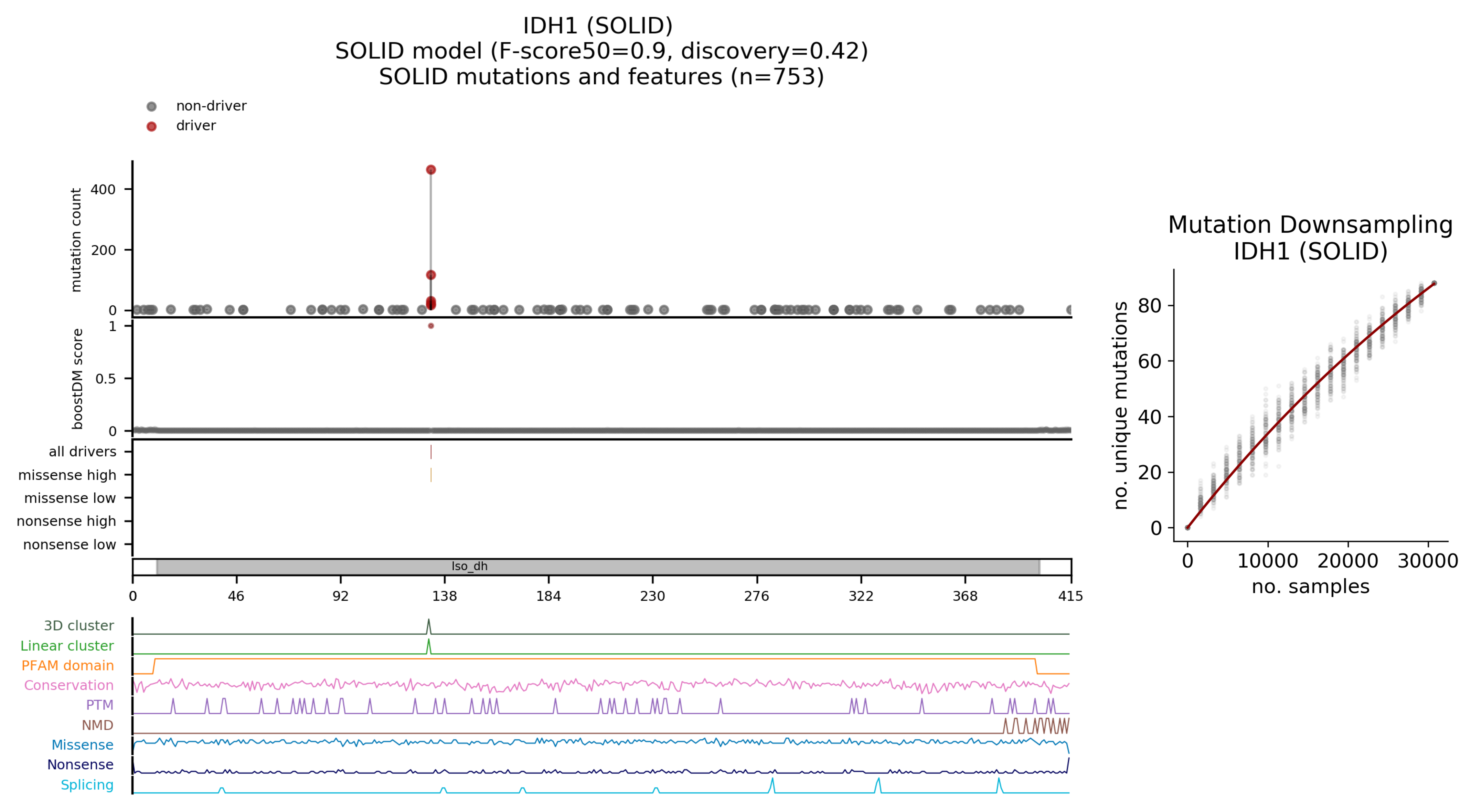
Task: Click the 'all drivers' tick mark
Action: click(x=431, y=452)
